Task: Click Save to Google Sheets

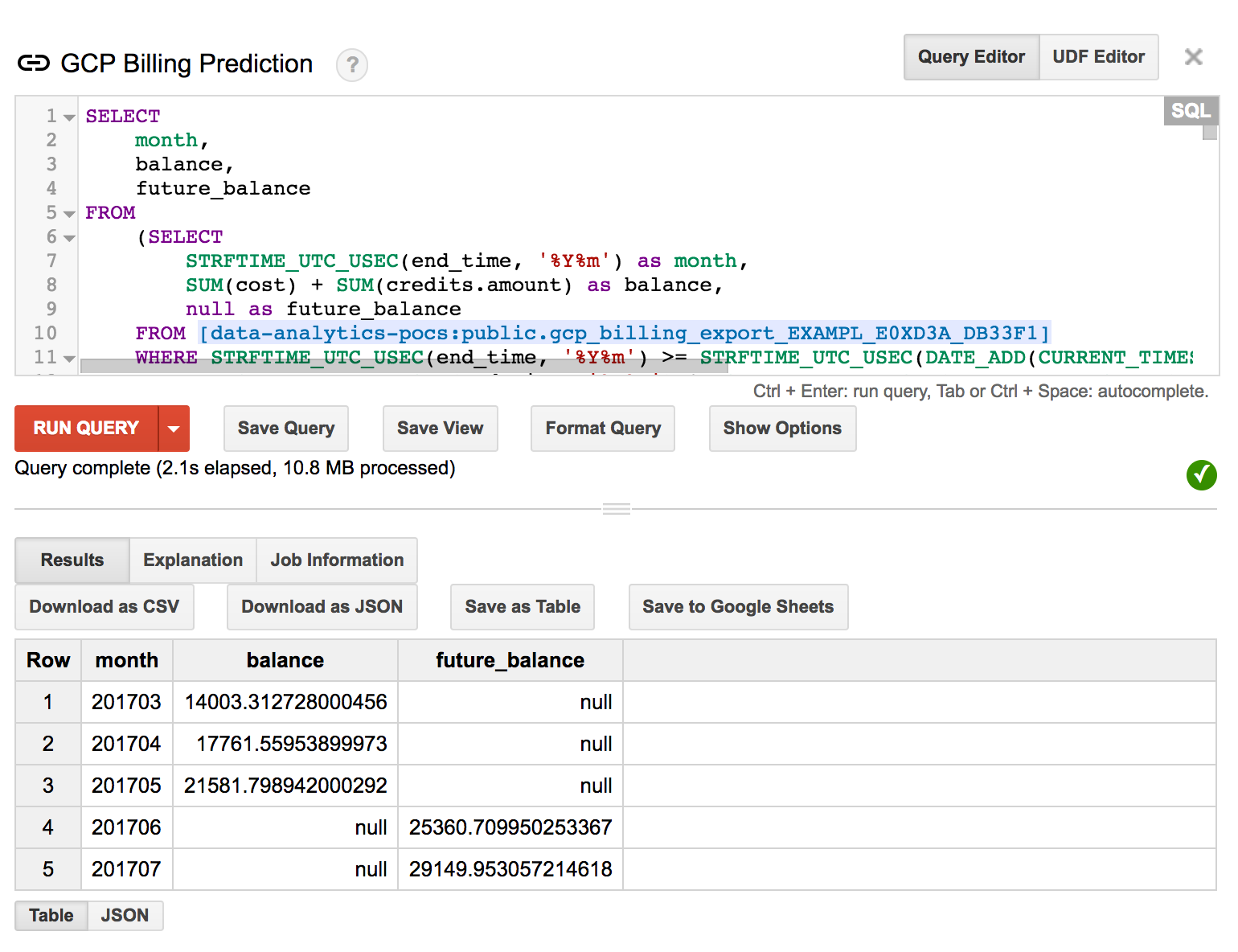Action: 737,607
